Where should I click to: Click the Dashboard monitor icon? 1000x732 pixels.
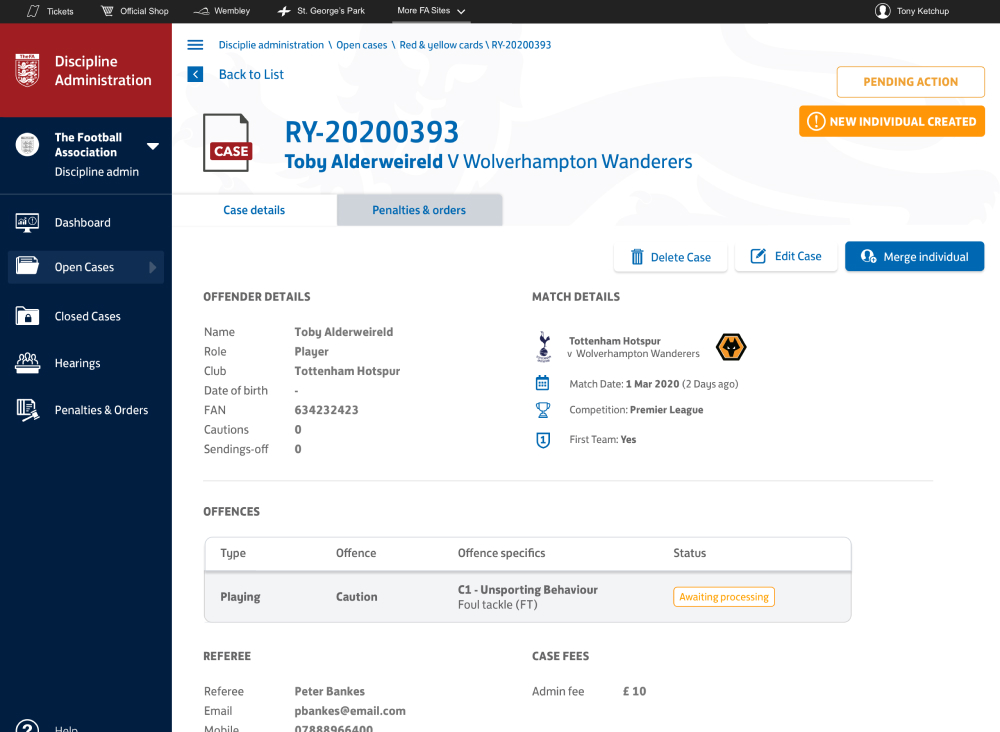[27, 222]
